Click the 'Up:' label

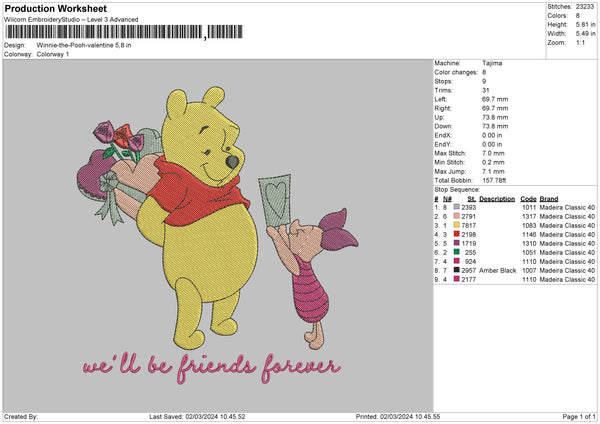tap(439, 117)
